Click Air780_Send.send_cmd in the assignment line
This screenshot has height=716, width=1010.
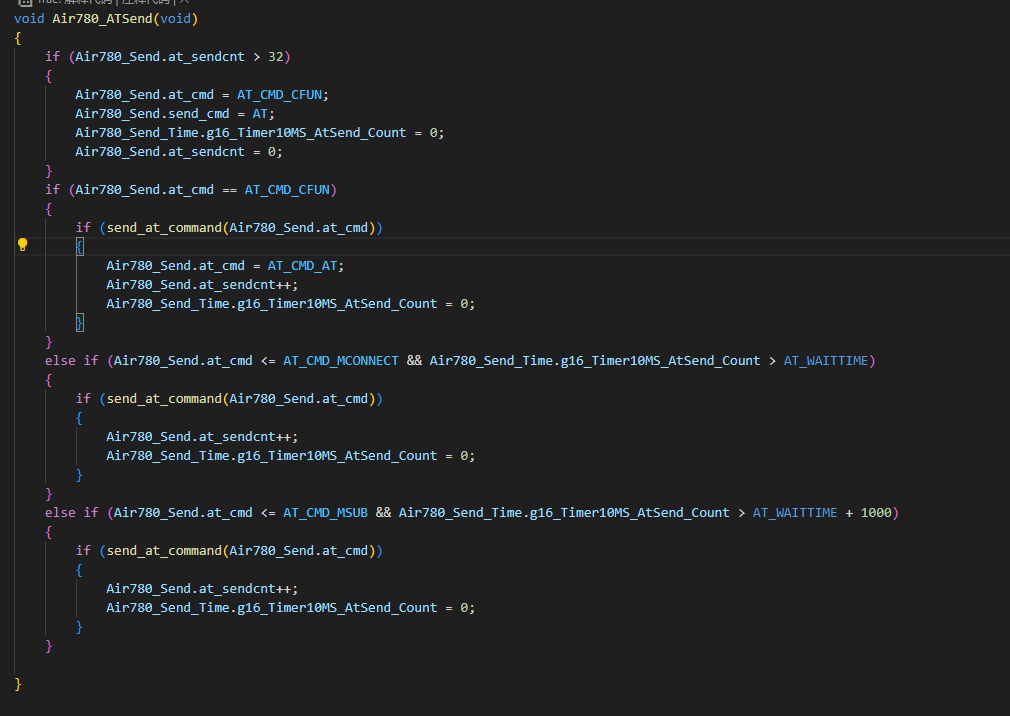pyautogui.click(x=152, y=113)
